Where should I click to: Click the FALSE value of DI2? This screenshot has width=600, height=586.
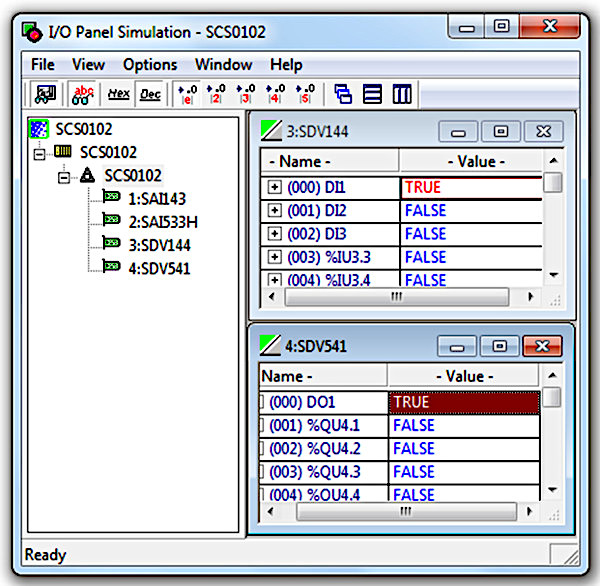(x=471, y=211)
